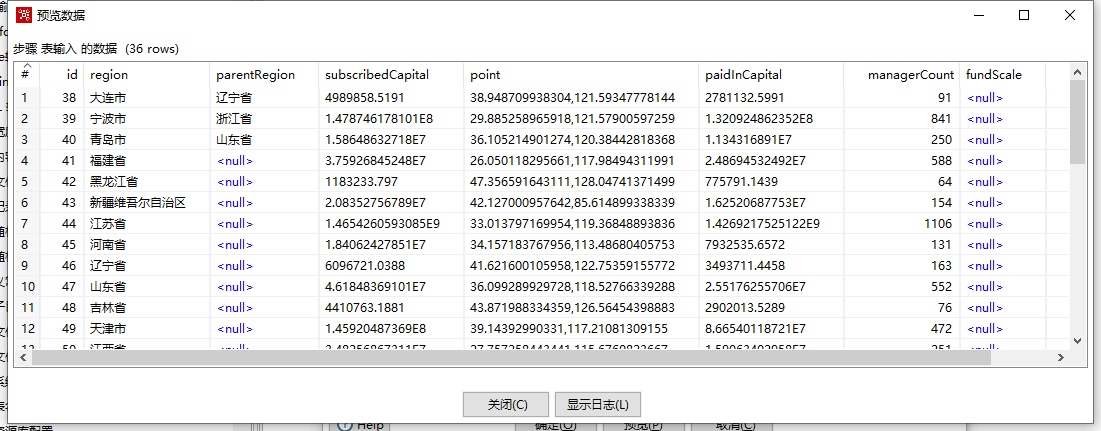
Task: Select the 大连市 region cell
Action: (x=108, y=98)
